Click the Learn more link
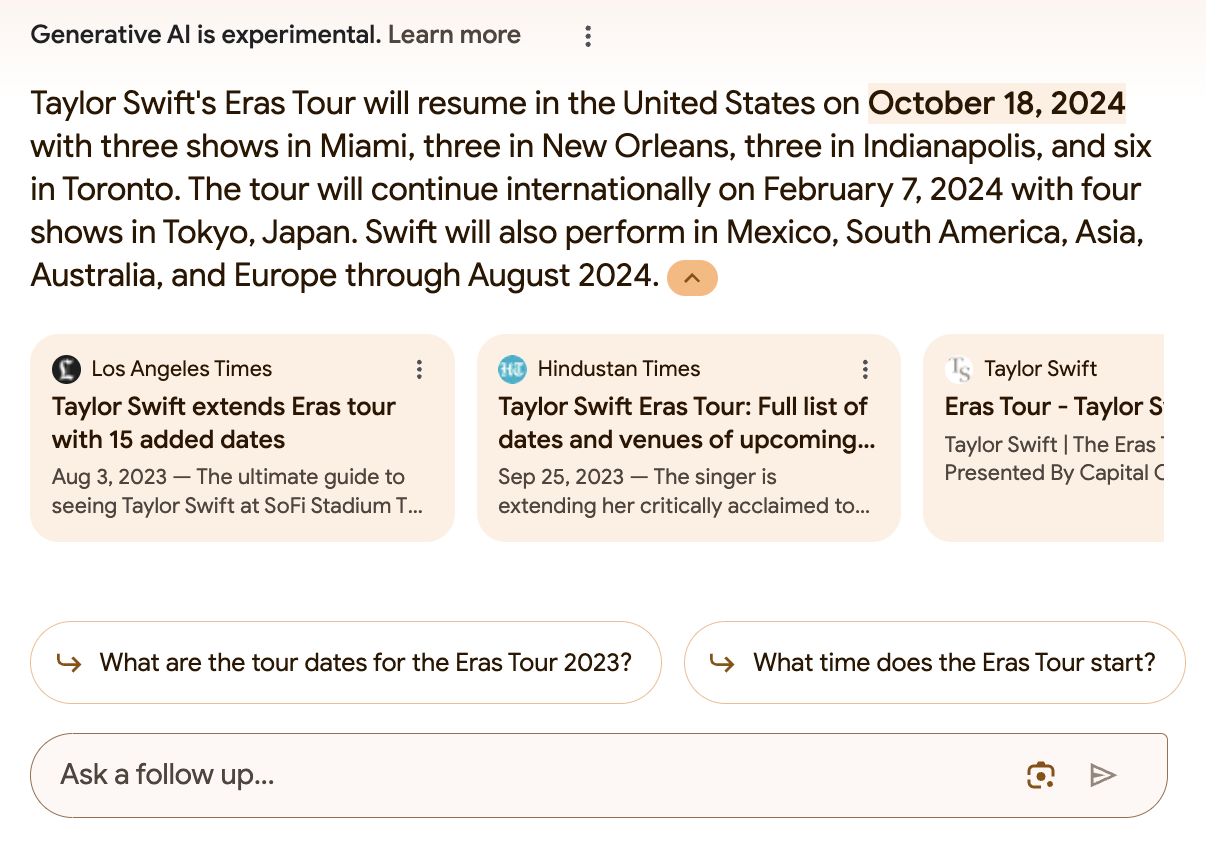The width and height of the screenshot is (1206, 852). [454, 35]
